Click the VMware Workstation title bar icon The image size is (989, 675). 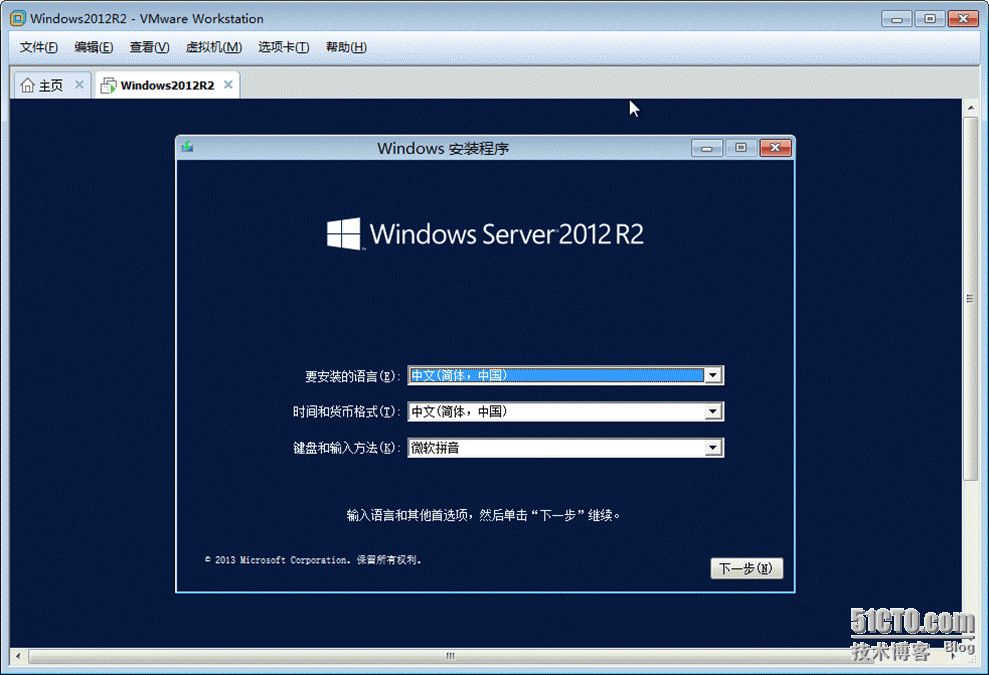(18, 18)
